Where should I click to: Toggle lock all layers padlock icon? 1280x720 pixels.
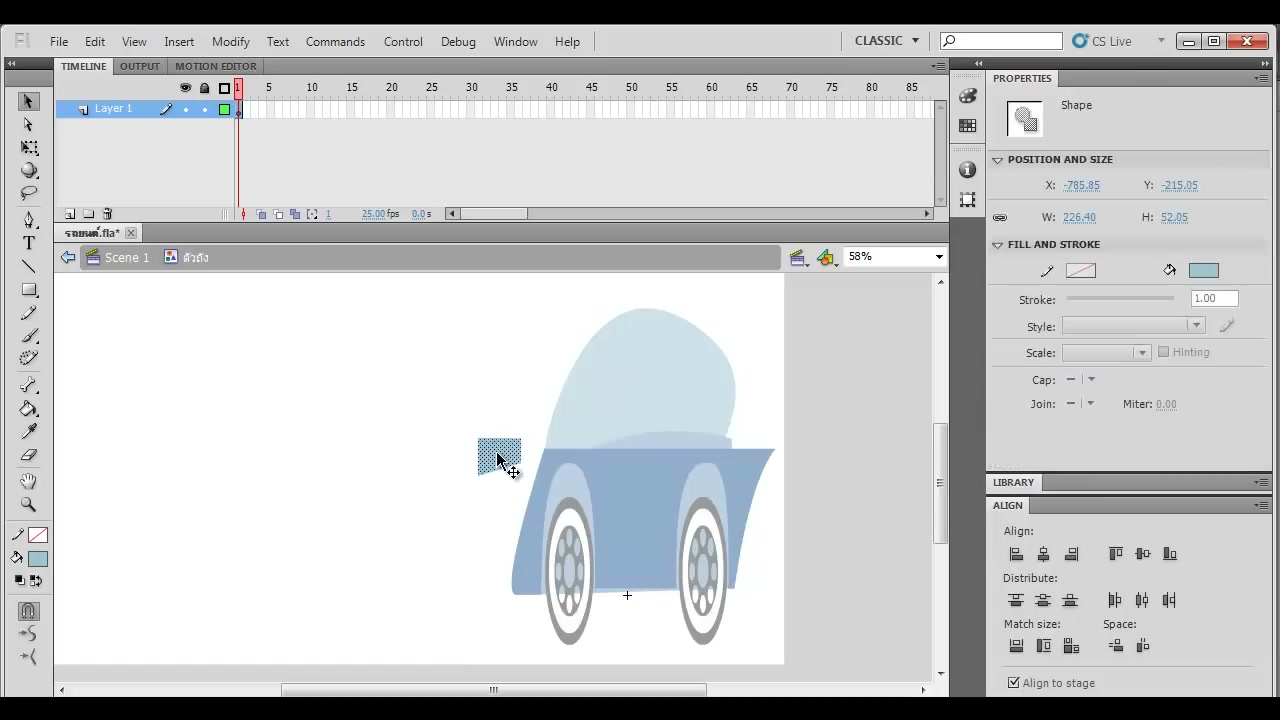coord(205,88)
